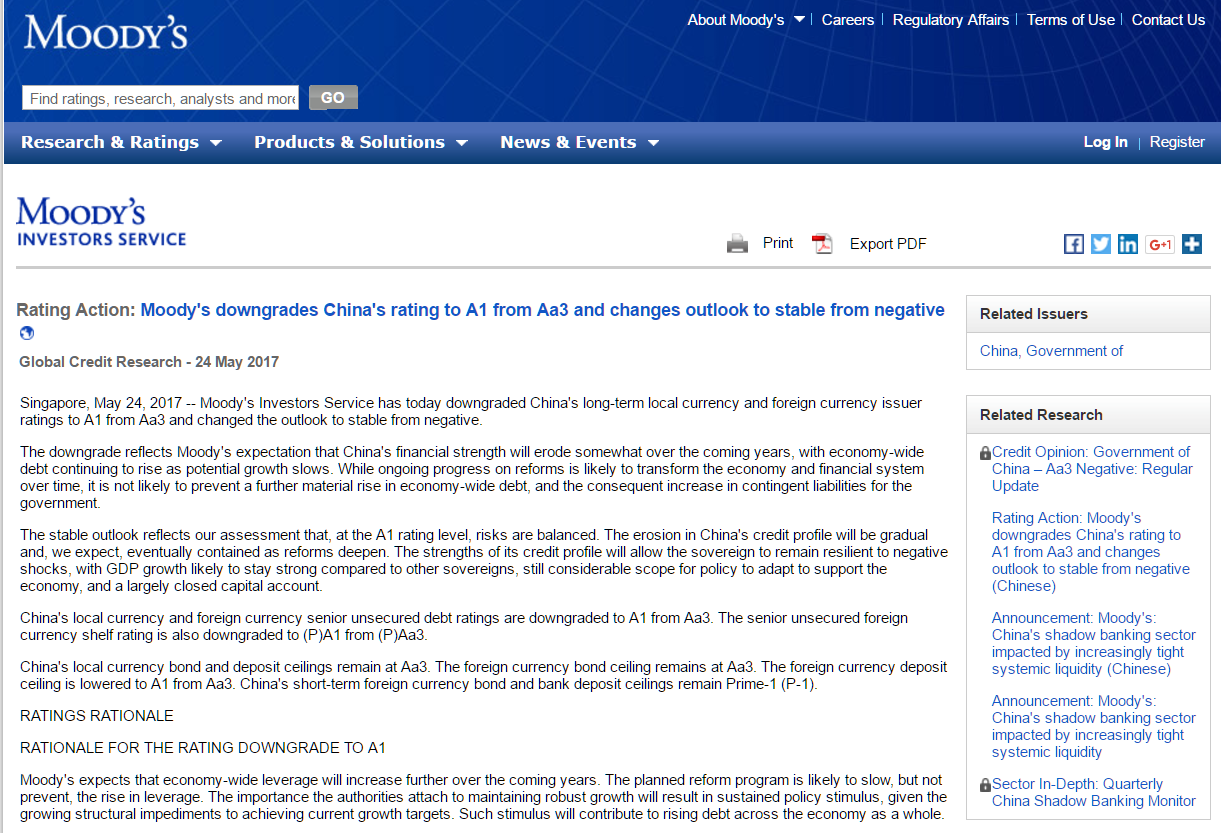Go to Regulatory Affairs page
This screenshot has width=1221, height=833.
click(950, 20)
